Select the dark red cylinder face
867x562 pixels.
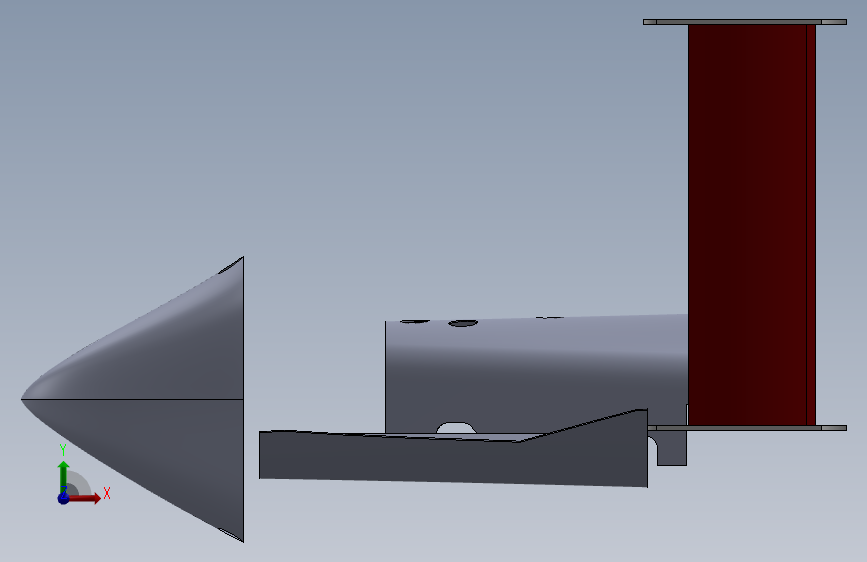tap(751, 225)
